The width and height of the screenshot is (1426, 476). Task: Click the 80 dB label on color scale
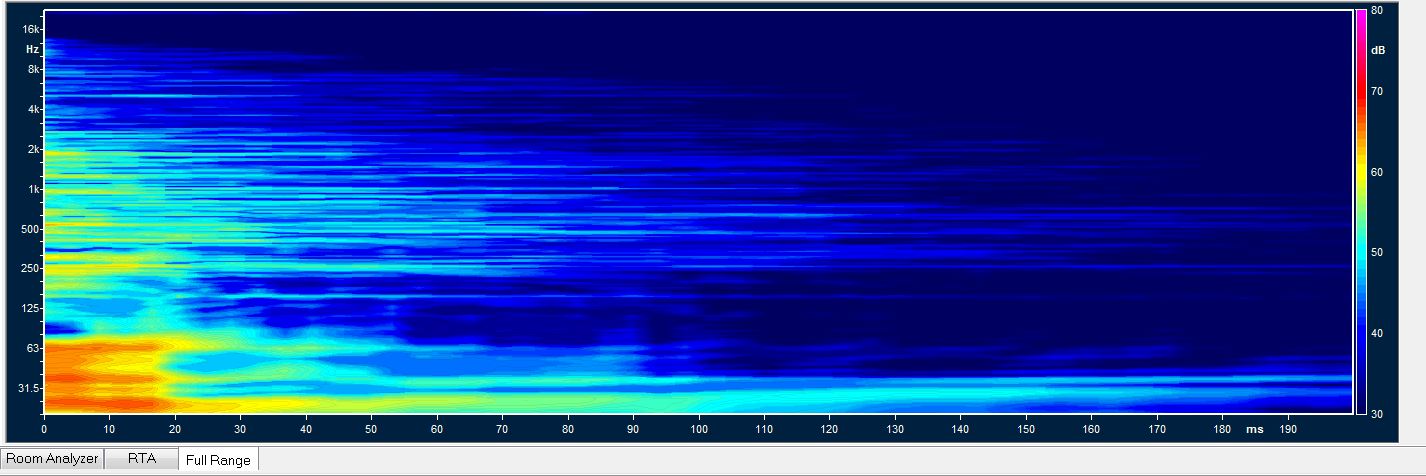coord(1376,11)
